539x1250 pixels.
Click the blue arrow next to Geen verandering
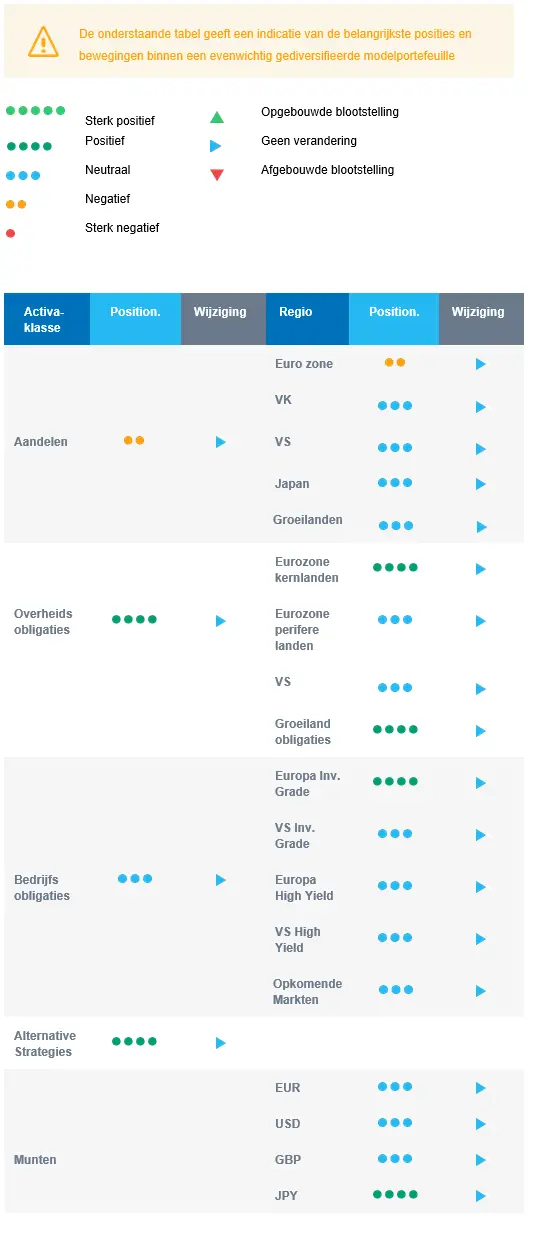(x=216, y=146)
